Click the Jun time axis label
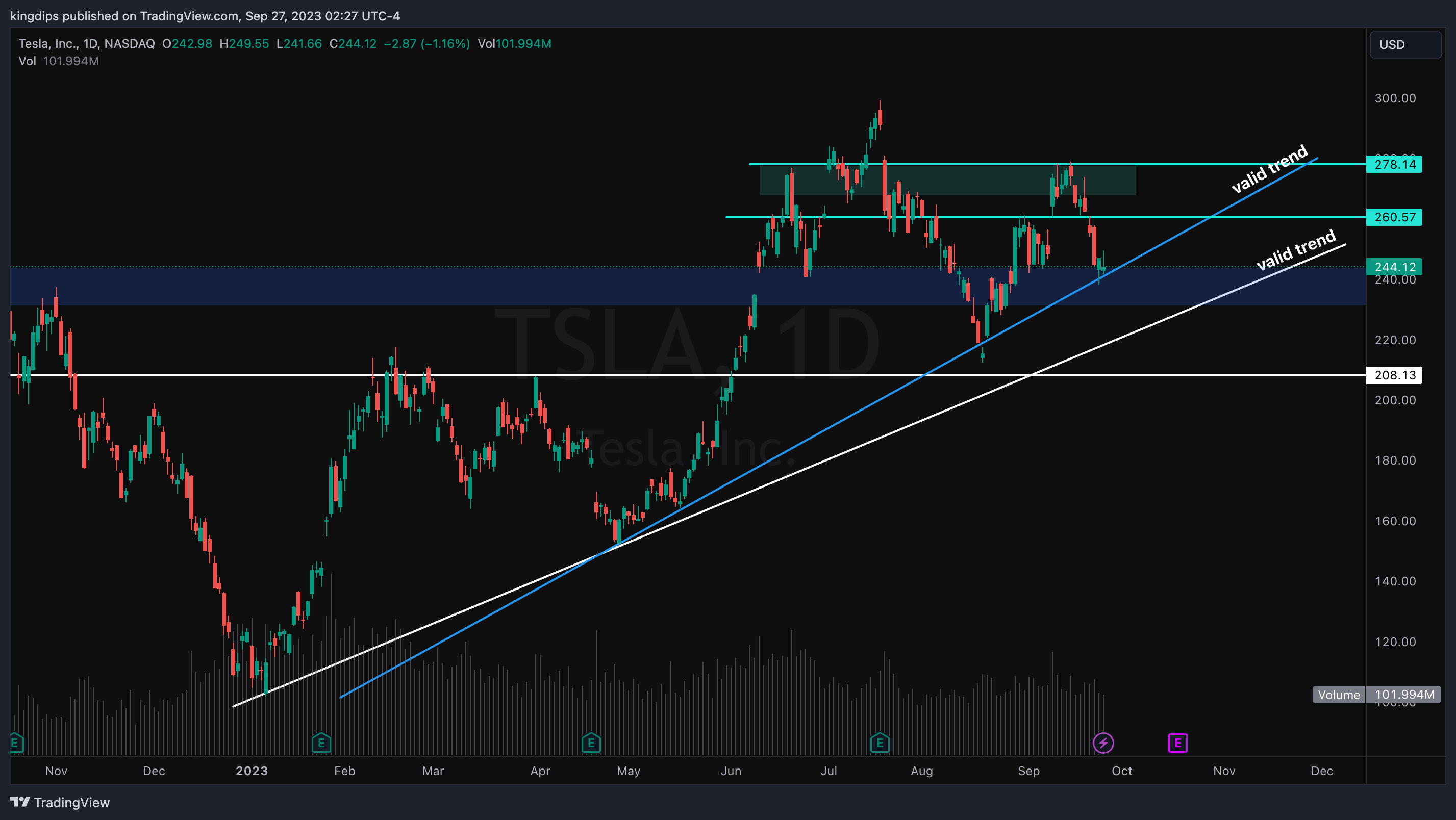Image resolution: width=1456 pixels, height=820 pixels. pos(731,771)
